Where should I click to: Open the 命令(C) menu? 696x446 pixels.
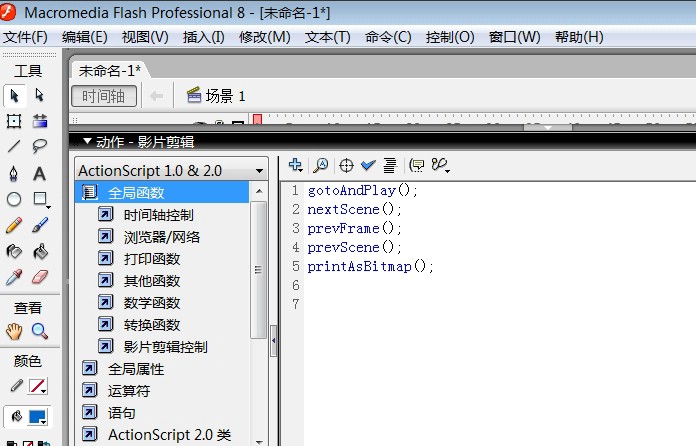(x=388, y=37)
